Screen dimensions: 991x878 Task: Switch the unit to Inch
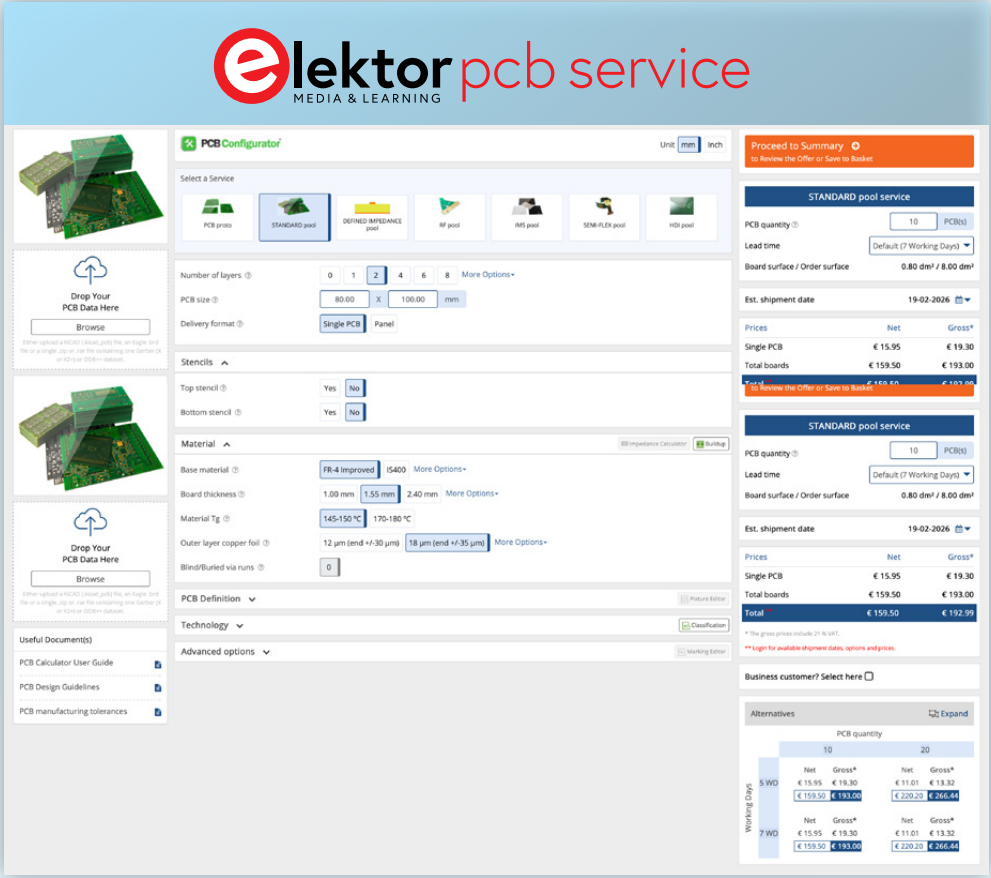tap(715, 144)
